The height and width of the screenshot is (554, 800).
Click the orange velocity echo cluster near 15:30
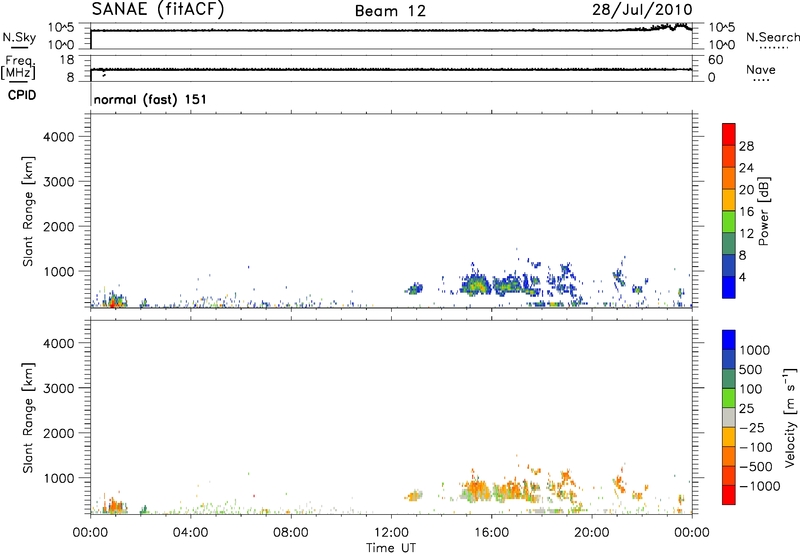tap(477, 490)
